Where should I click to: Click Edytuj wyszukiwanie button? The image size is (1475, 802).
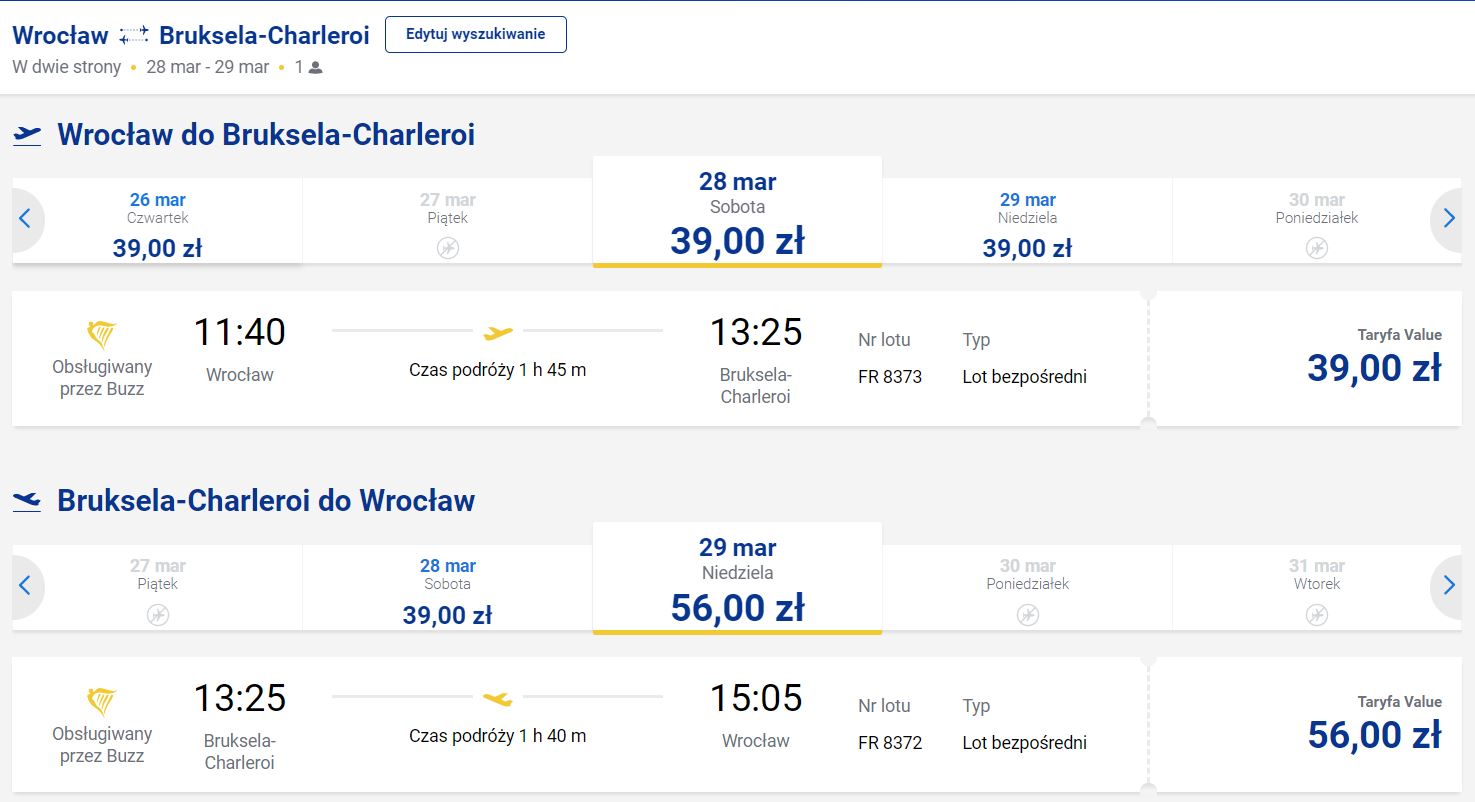[476, 34]
